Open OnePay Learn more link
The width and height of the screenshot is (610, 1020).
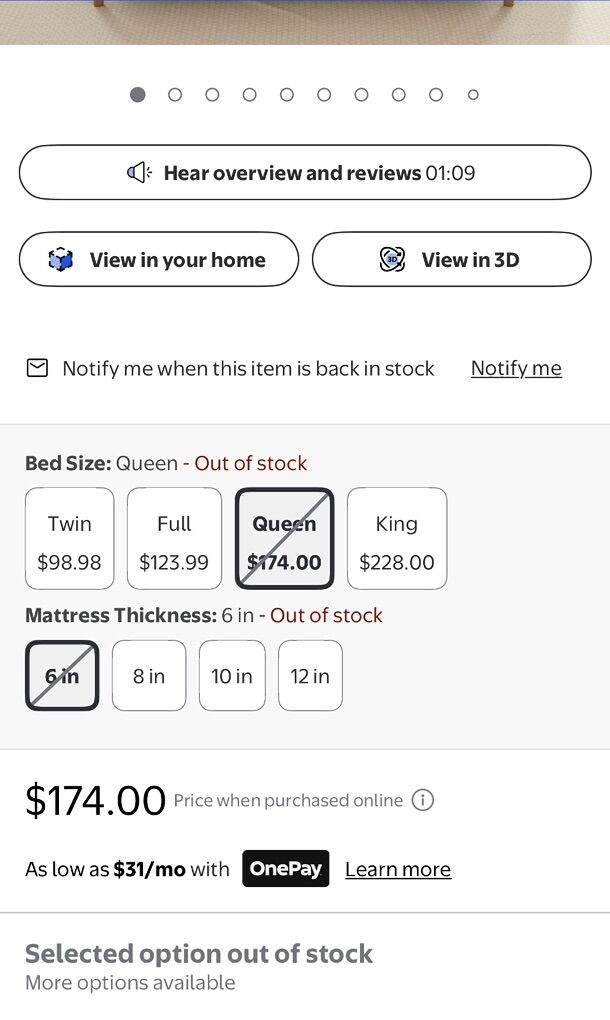pyautogui.click(x=398, y=869)
